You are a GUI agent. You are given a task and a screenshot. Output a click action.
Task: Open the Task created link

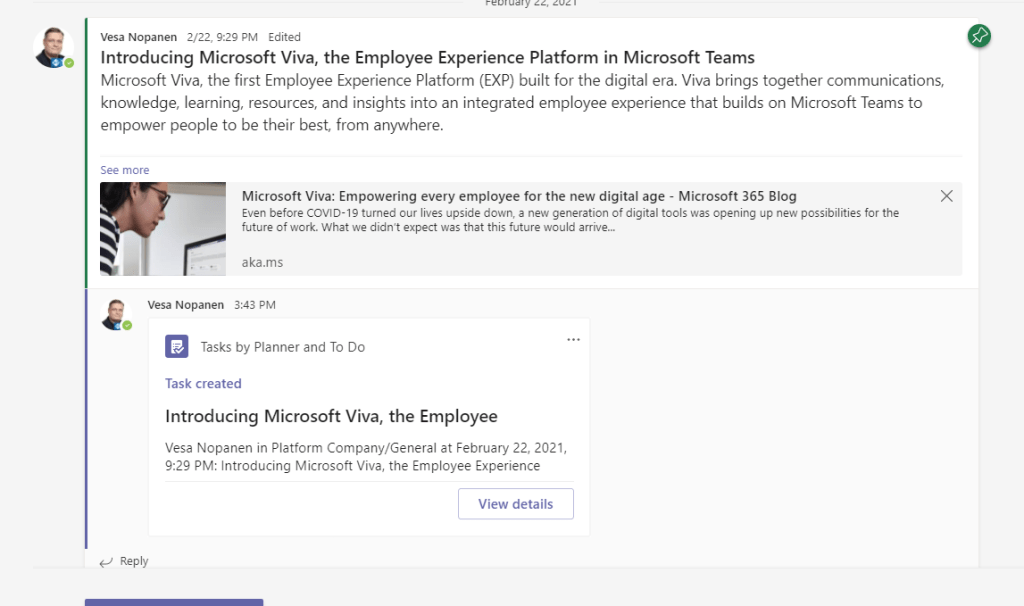click(x=203, y=383)
